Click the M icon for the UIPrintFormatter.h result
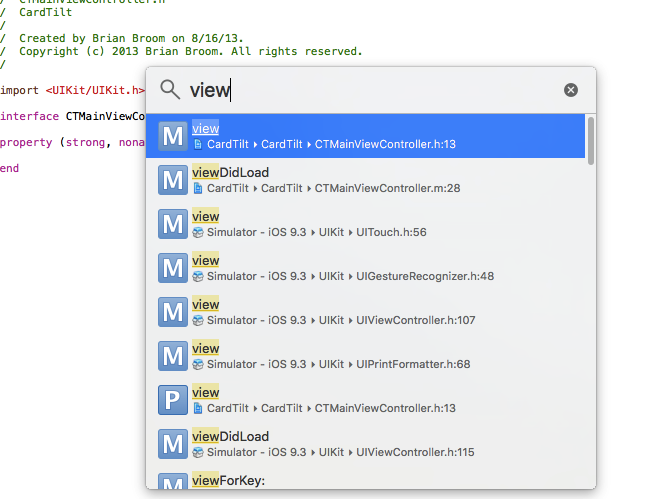The width and height of the screenshot is (662, 499). pos(173,356)
